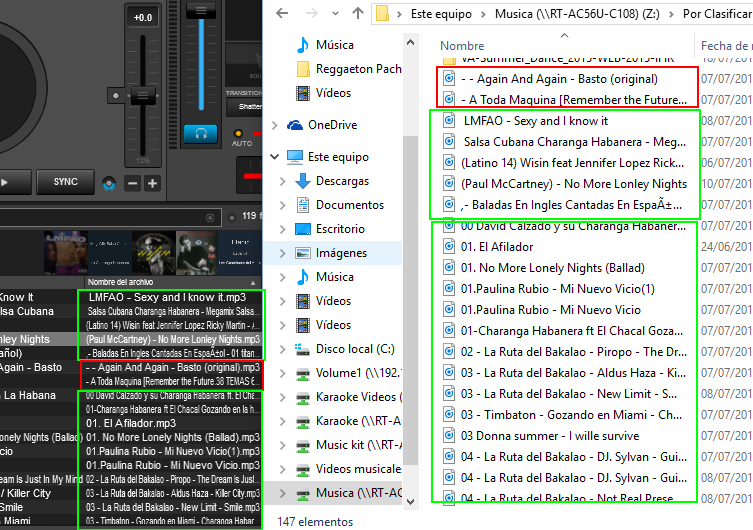Sort files by Nombre column
753x530 pixels.
[x=462, y=46]
